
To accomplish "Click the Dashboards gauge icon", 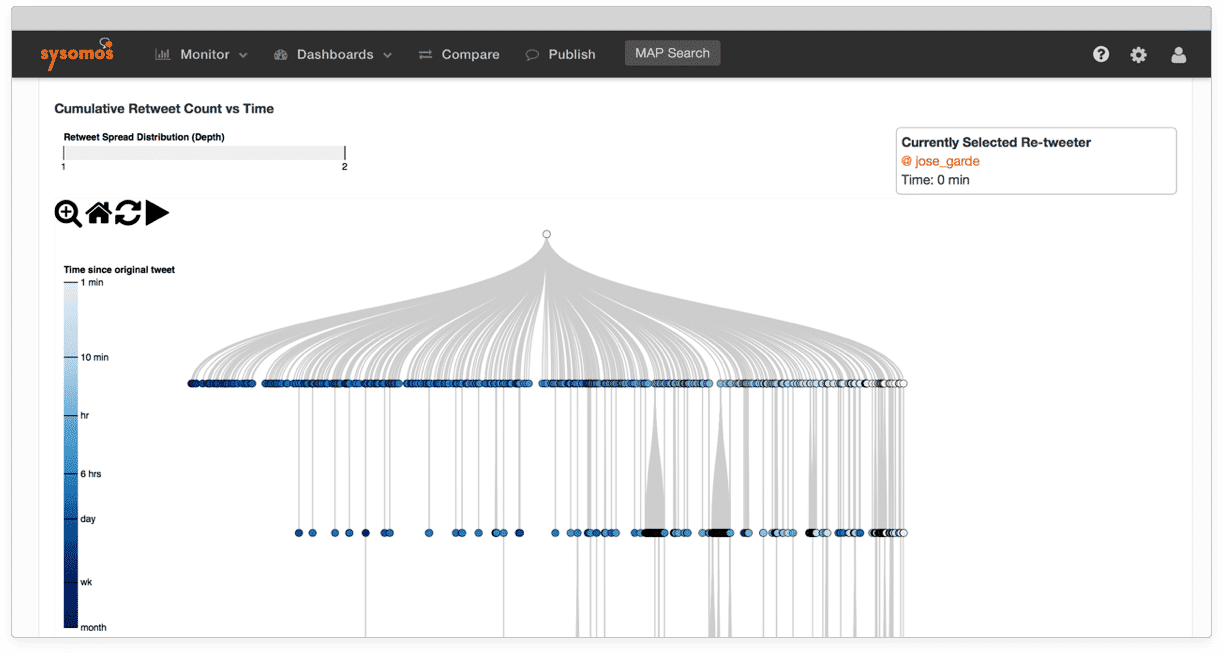I will [x=281, y=54].
